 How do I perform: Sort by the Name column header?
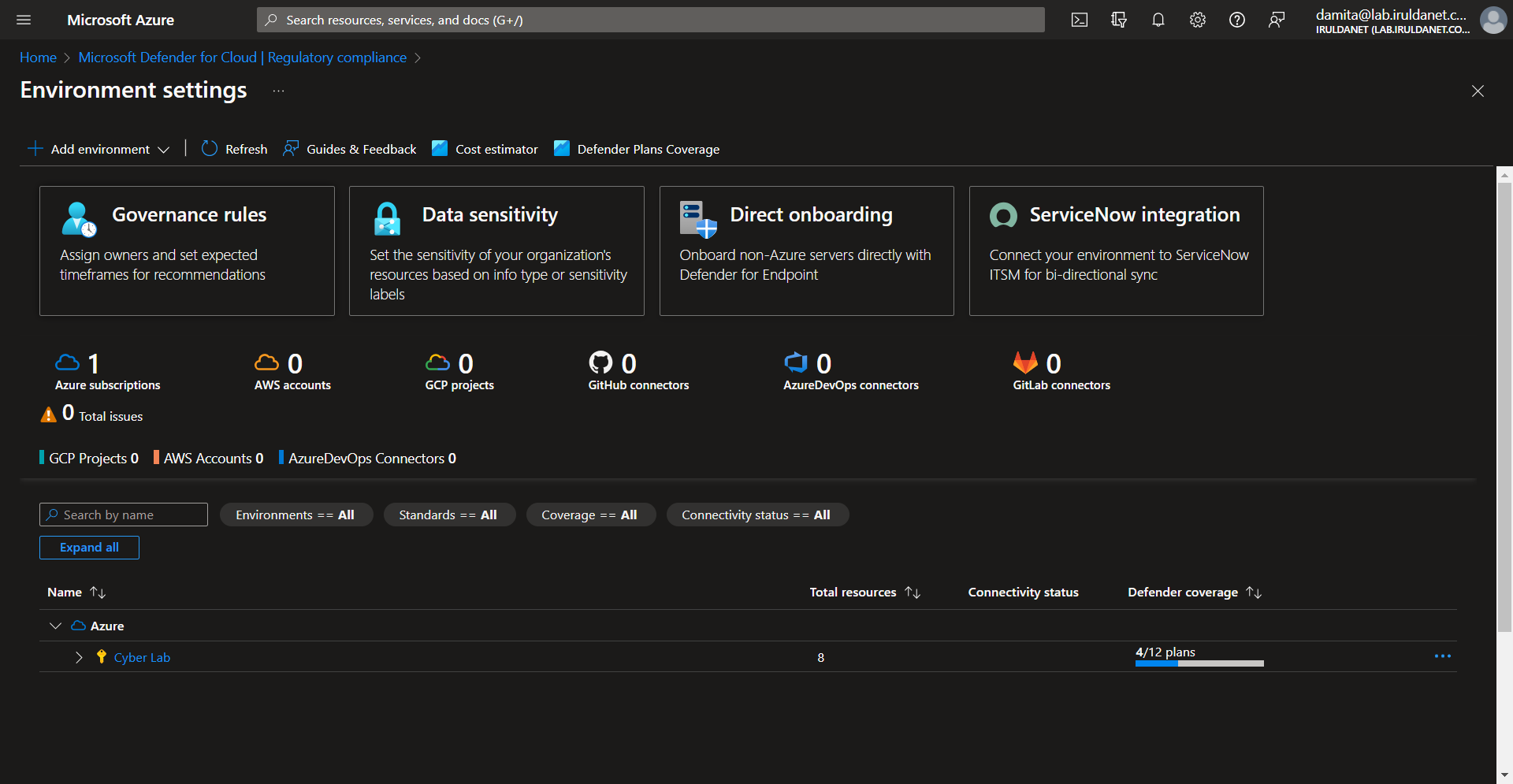pyautogui.click(x=76, y=592)
